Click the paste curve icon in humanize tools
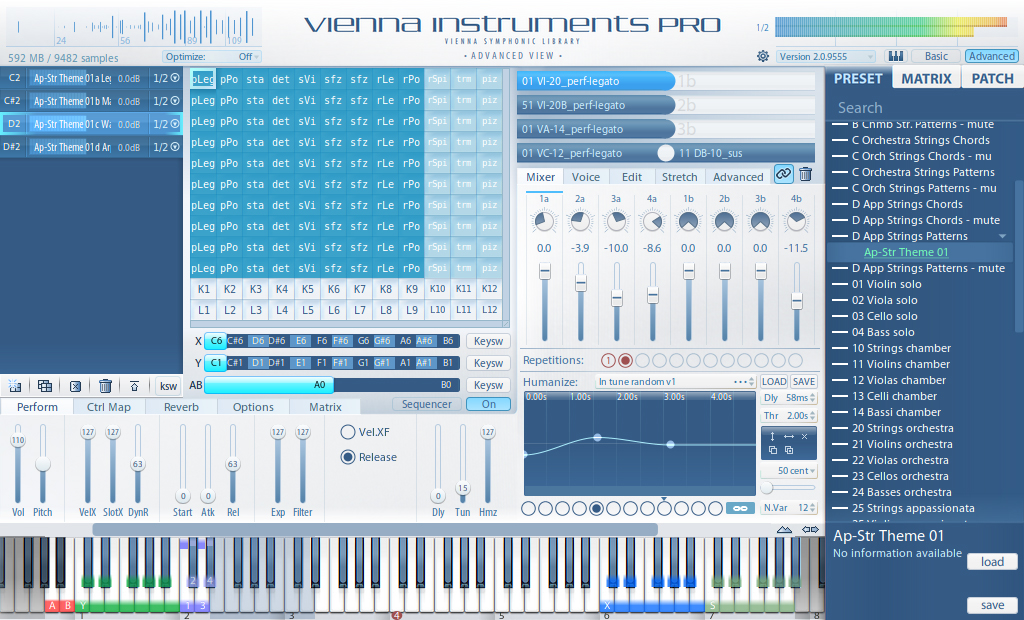Image resolution: width=1024 pixels, height=620 pixels. point(789,450)
